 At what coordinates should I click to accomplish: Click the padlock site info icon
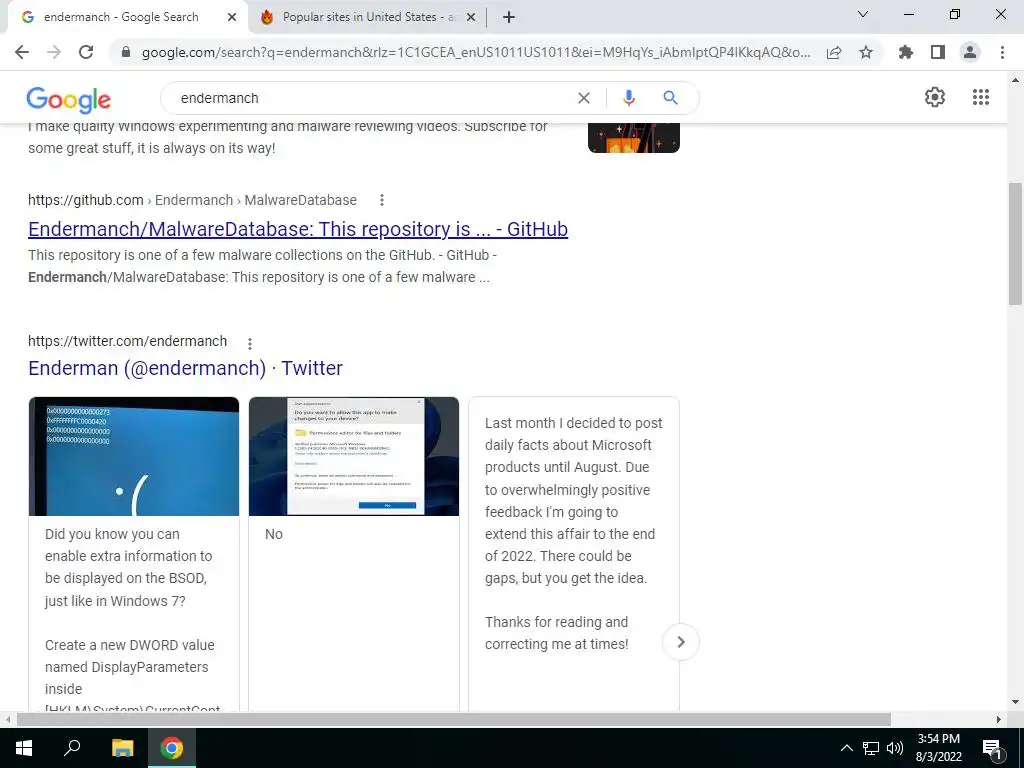click(x=126, y=52)
